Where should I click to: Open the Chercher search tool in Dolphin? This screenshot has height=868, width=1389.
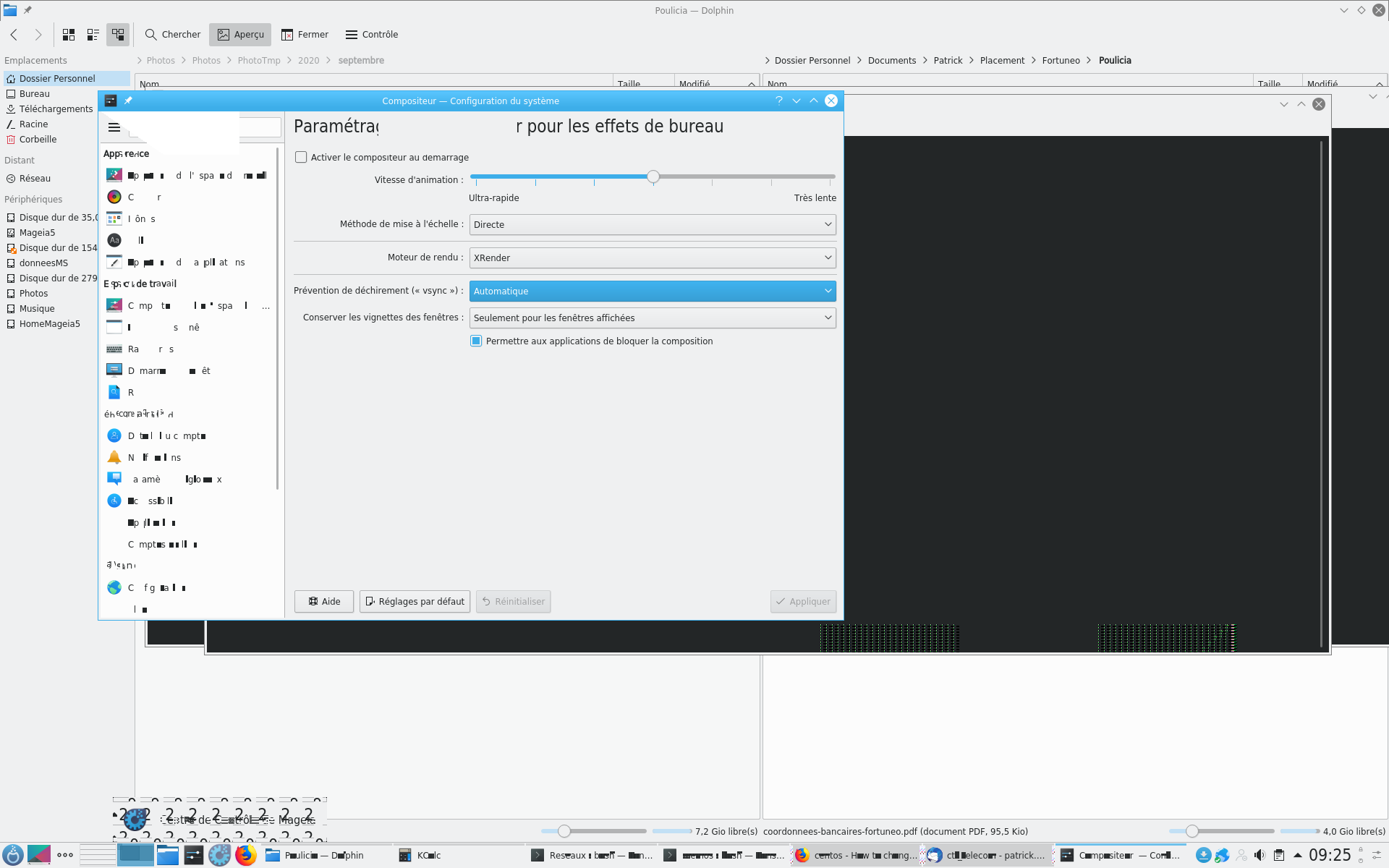pyautogui.click(x=172, y=35)
